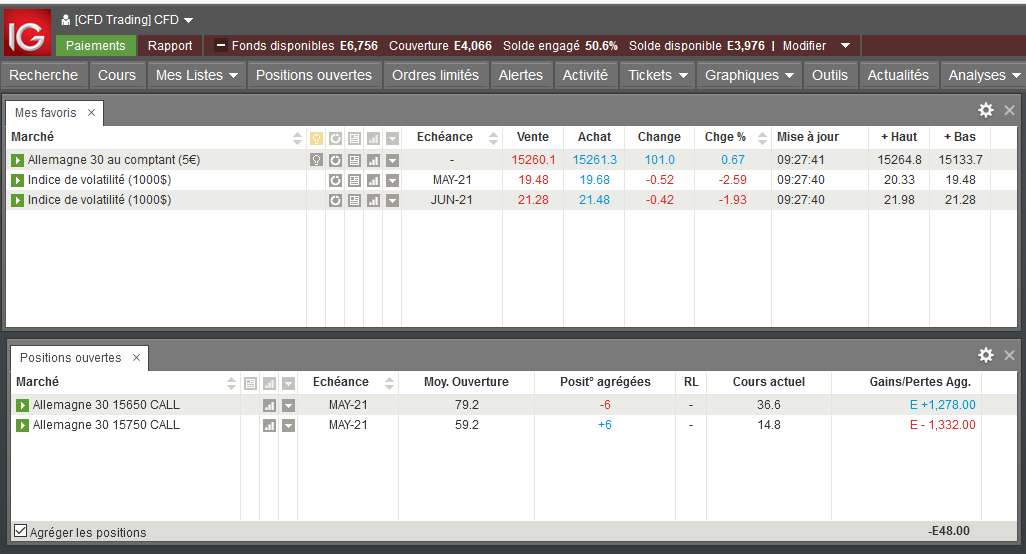Click refresh icon in MAY-21 volatility row

(335, 181)
